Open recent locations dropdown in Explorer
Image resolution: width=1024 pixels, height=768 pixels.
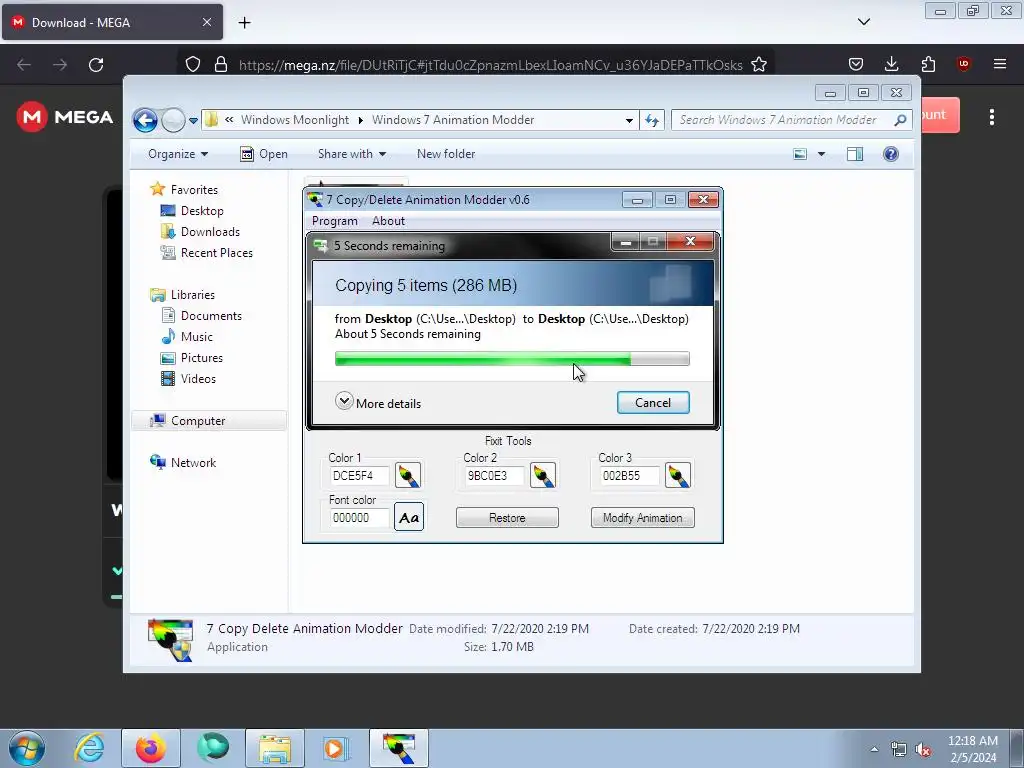(x=193, y=121)
